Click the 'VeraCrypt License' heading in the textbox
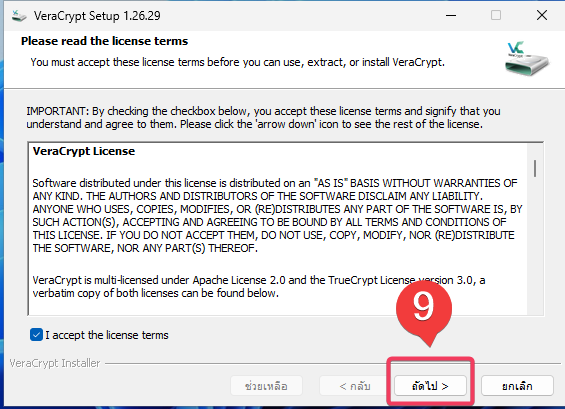The height and width of the screenshot is (409, 565). pos(84,151)
